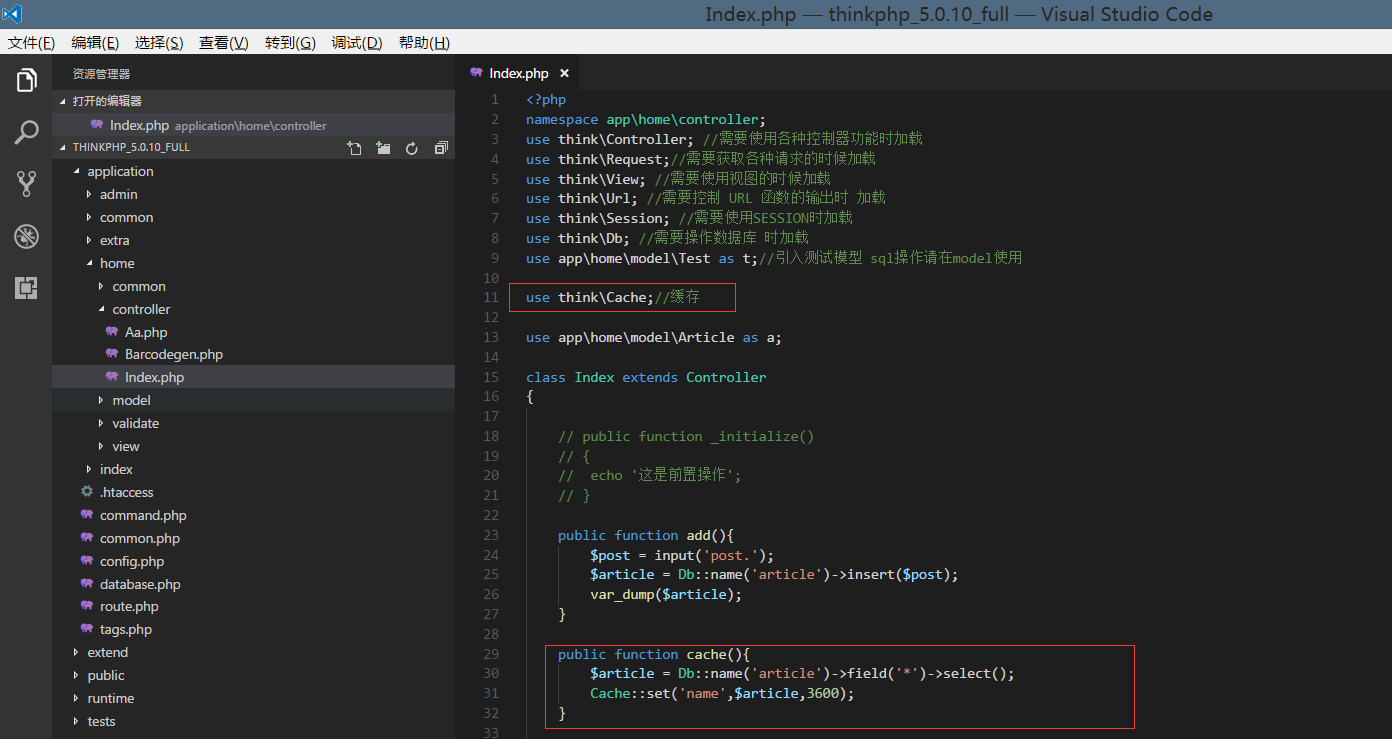The width and height of the screenshot is (1392, 739).
Task: Open the Explorer view in activity bar
Action: tap(26, 80)
